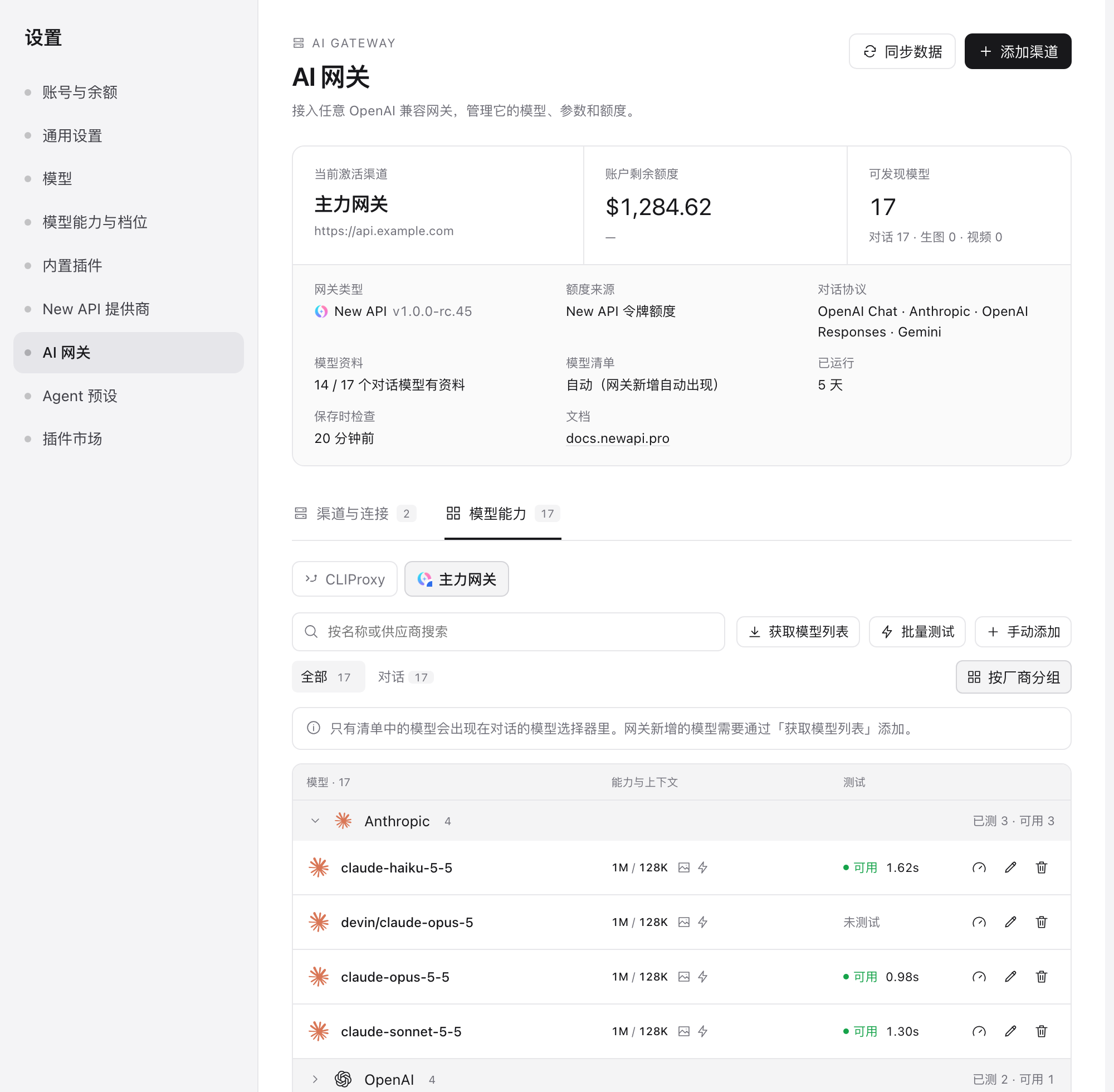The height and width of the screenshot is (1092, 1114).
Task: Open 插件市场 in sidebar
Action: pos(129,439)
